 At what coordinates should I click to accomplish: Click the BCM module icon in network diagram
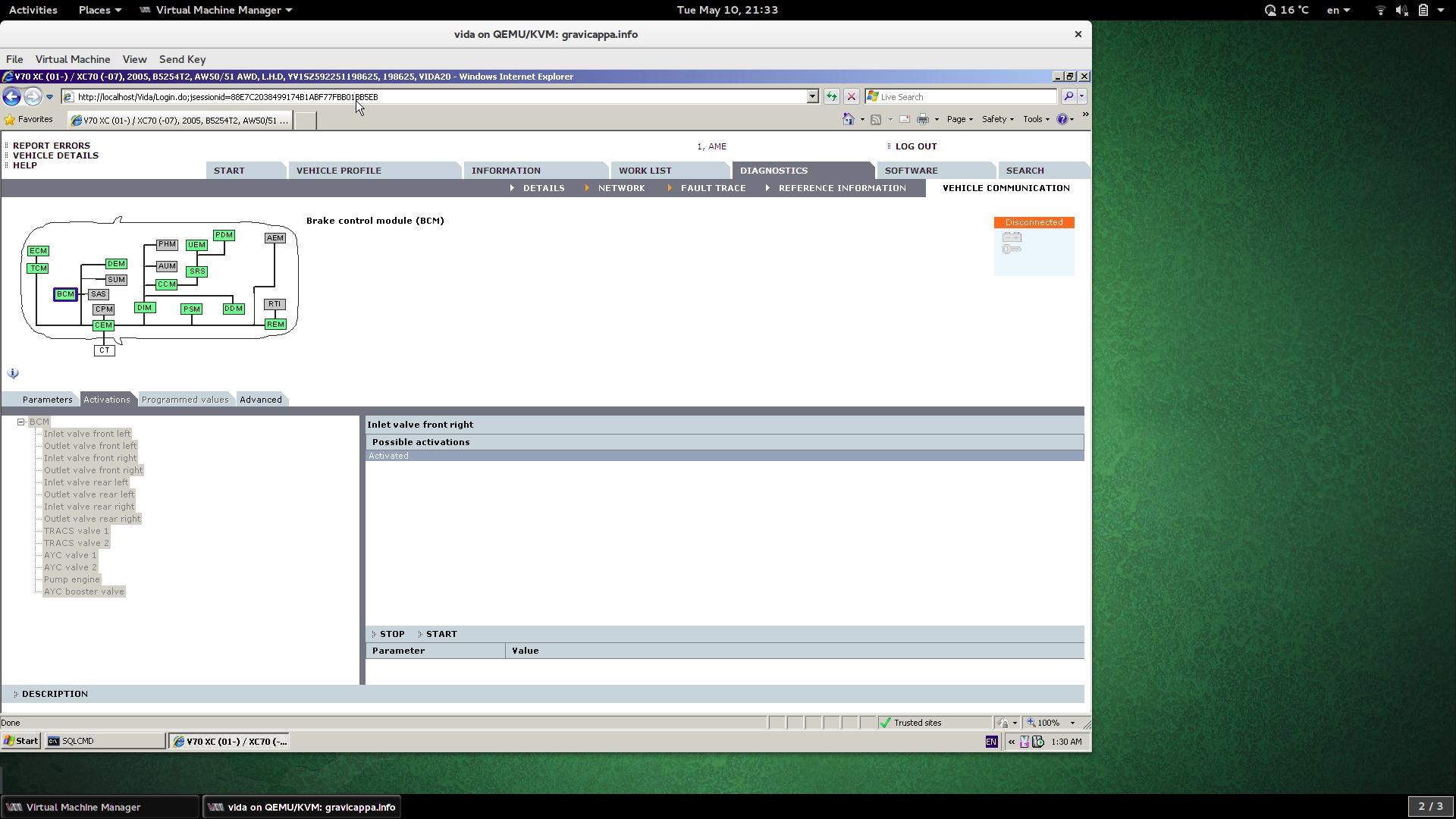point(65,293)
